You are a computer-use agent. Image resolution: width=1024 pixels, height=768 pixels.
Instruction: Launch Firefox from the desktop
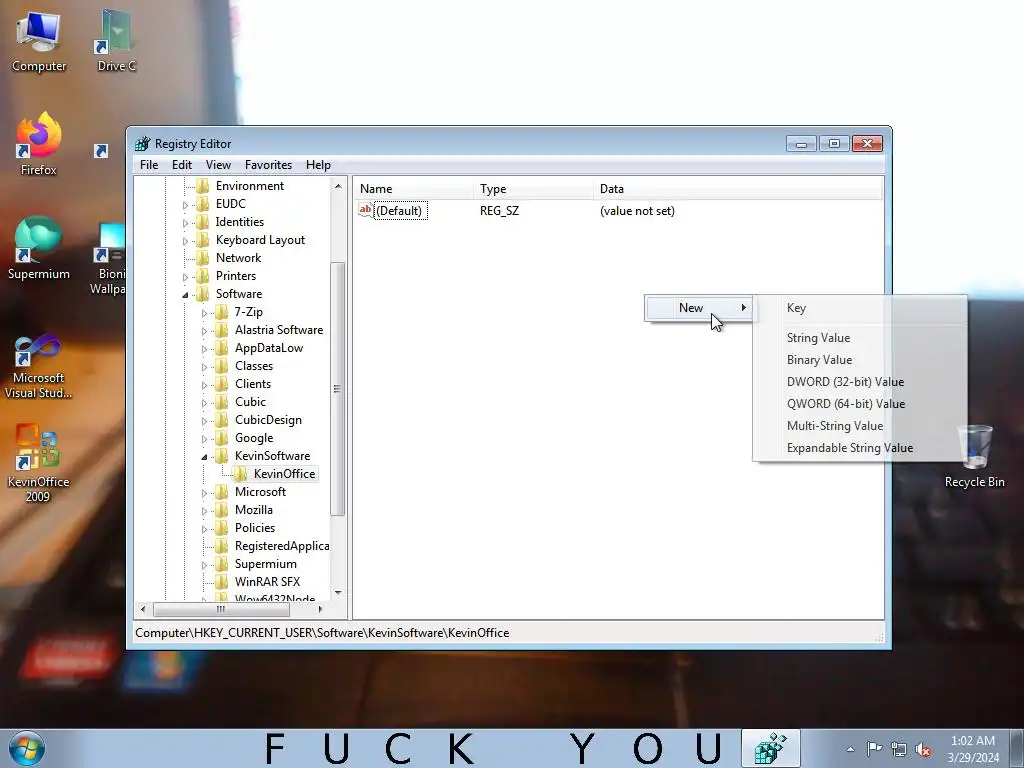(39, 144)
